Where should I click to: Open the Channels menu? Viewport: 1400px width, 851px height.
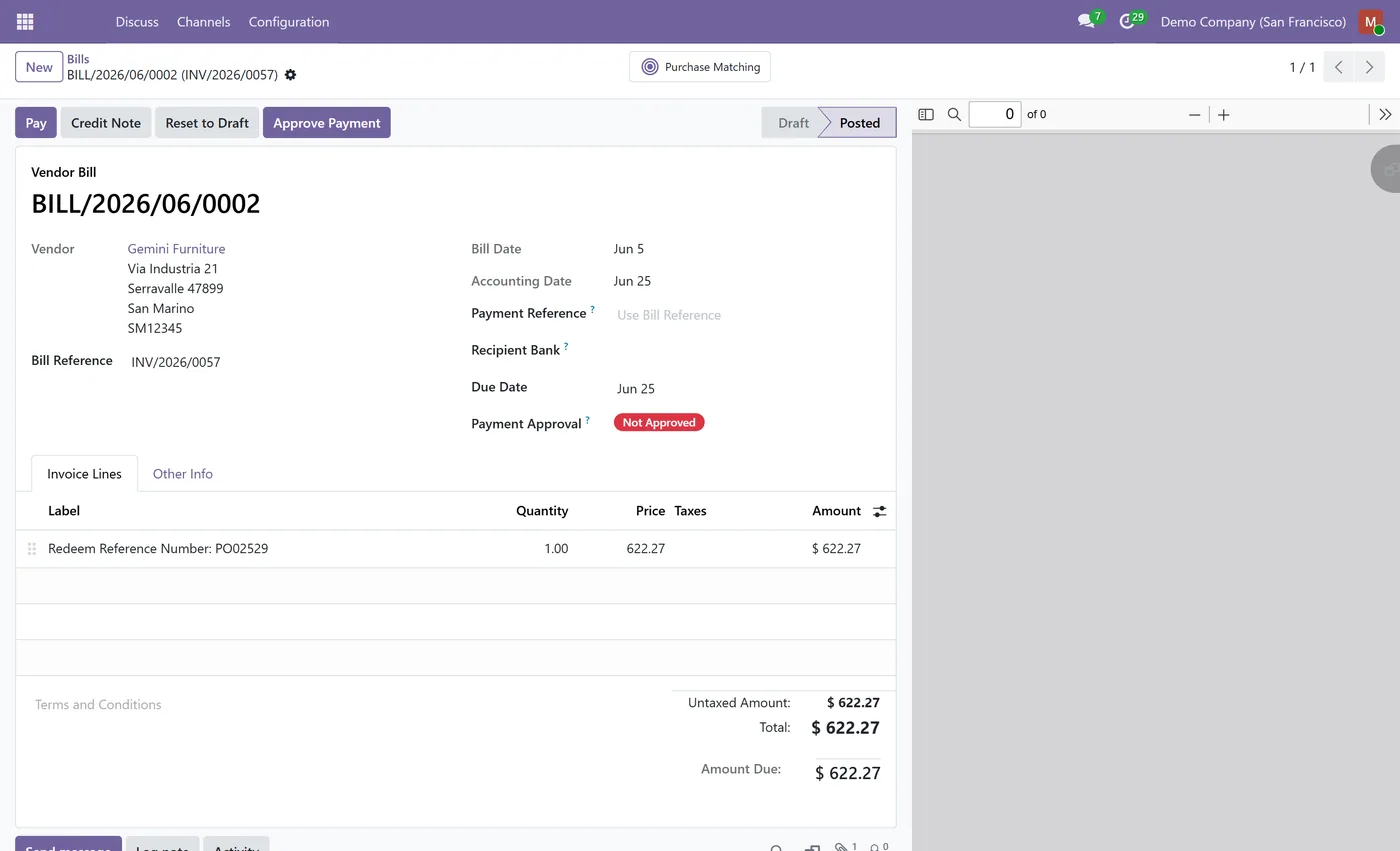tap(203, 21)
